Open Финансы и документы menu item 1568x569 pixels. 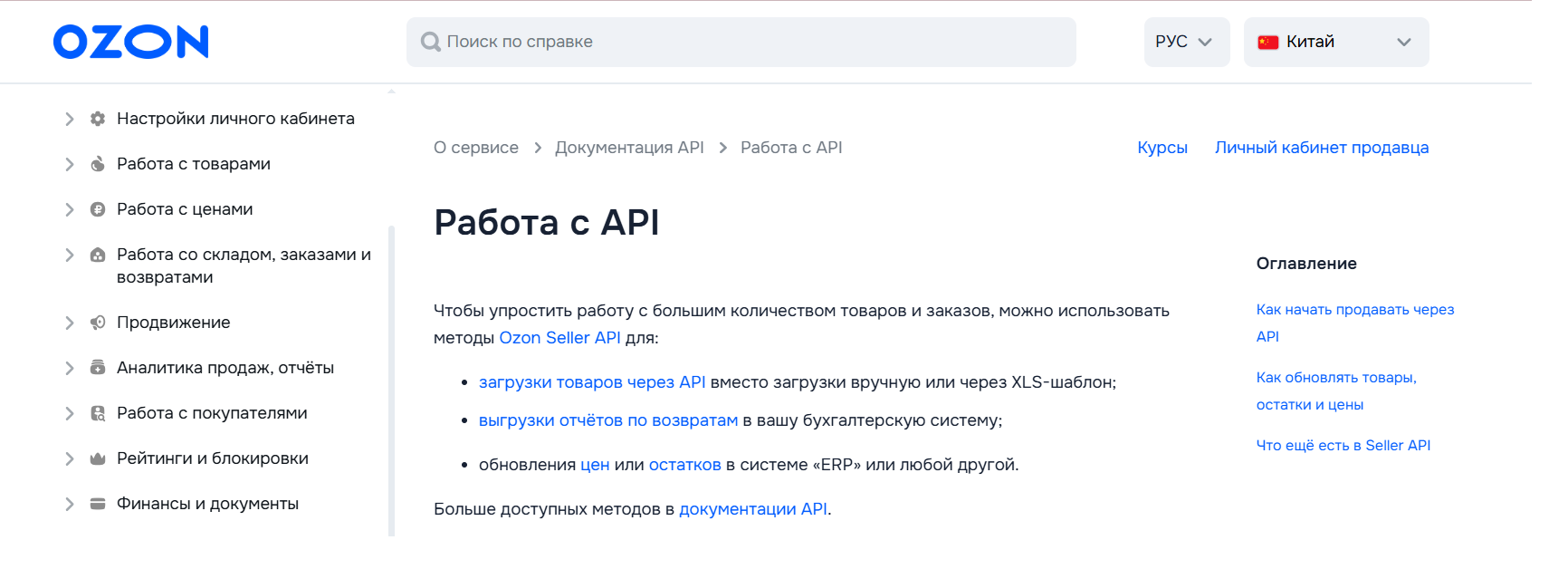[x=207, y=504]
